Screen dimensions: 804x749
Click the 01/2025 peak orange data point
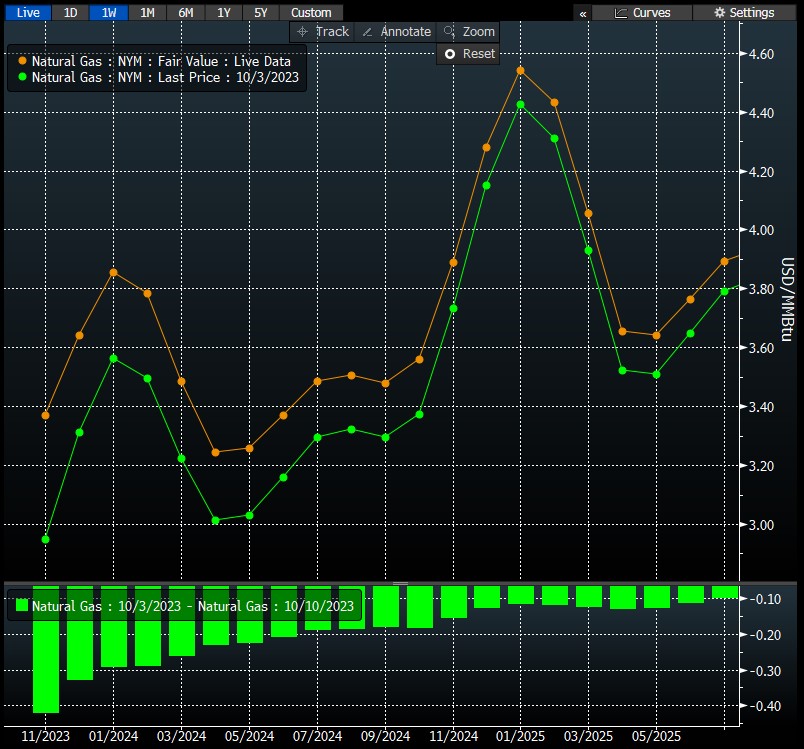tap(520, 71)
